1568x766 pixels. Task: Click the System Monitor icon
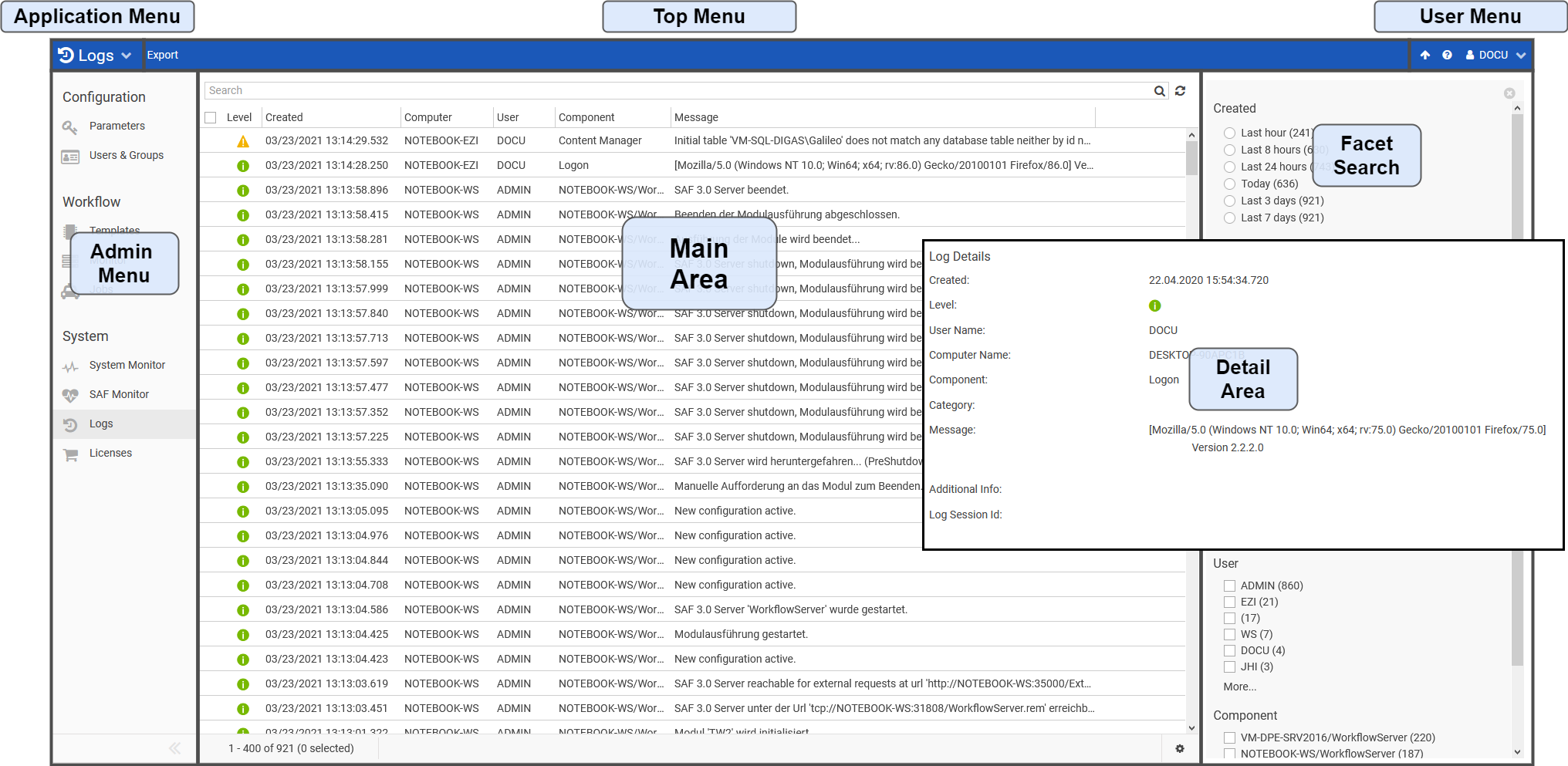[x=71, y=366]
